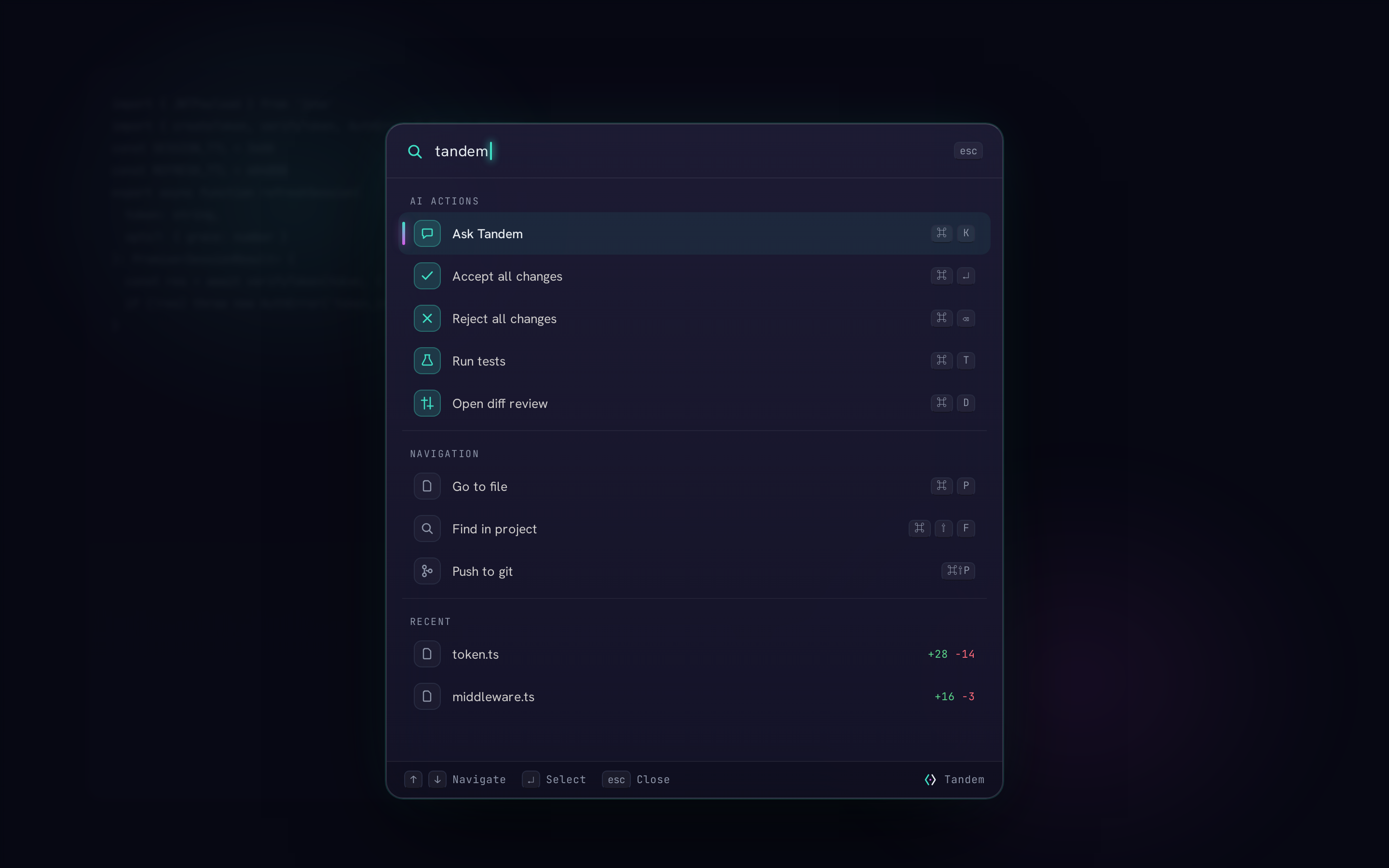1389x868 pixels.
Task: Open recent file middleware.ts
Action: (694, 696)
